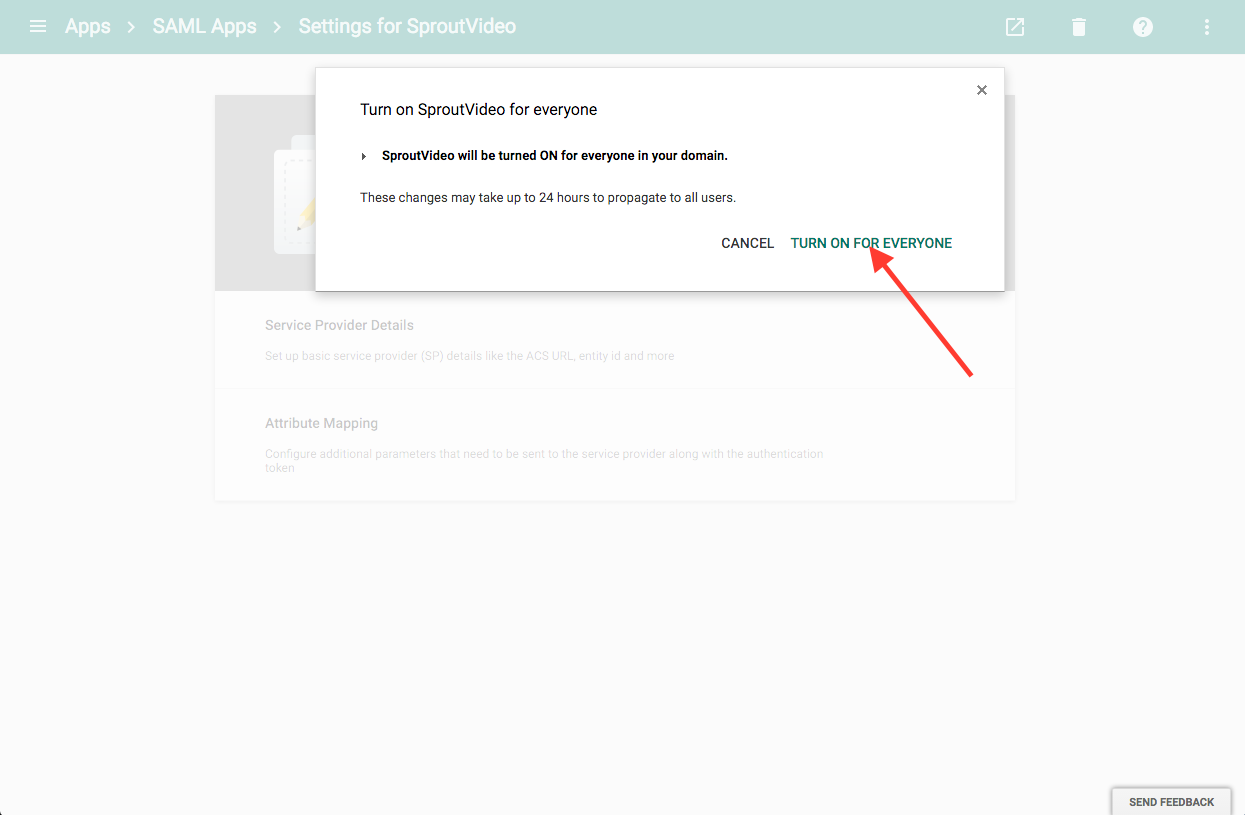Viewport: 1245px width, 815px height.
Task: Cancel turning on SproutVideo
Action: pyautogui.click(x=748, y=243)
